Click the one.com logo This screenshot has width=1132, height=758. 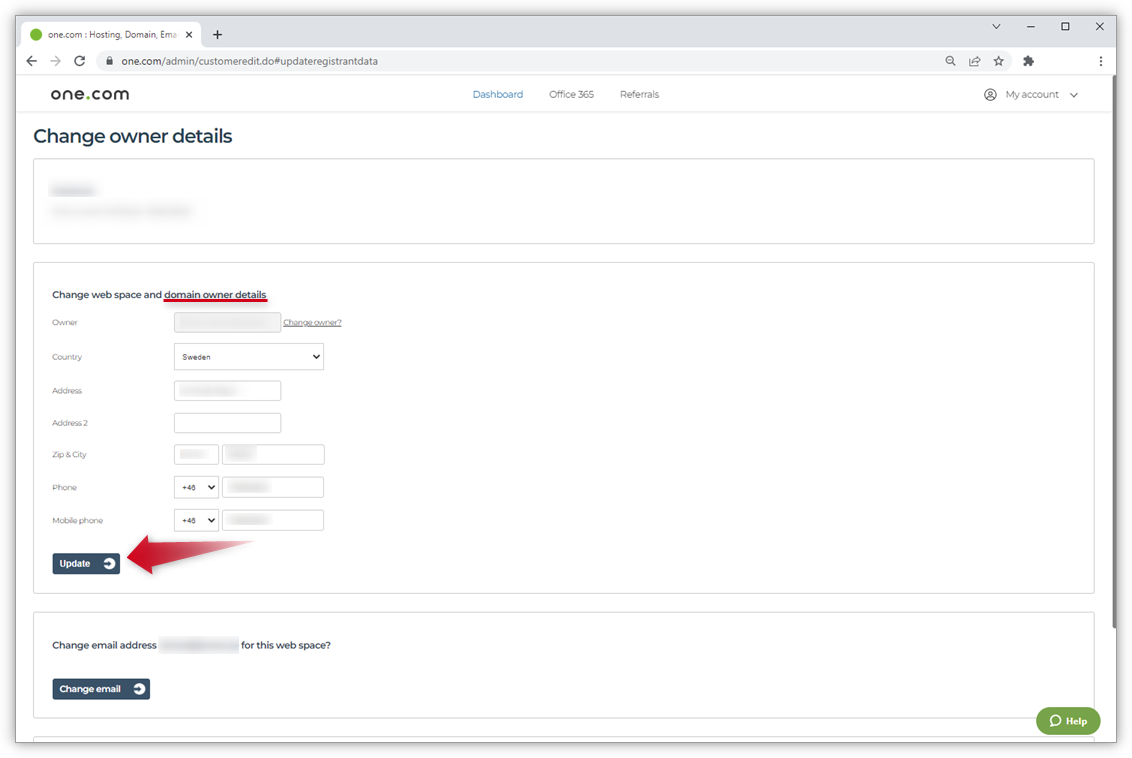(x=89, y=94)
